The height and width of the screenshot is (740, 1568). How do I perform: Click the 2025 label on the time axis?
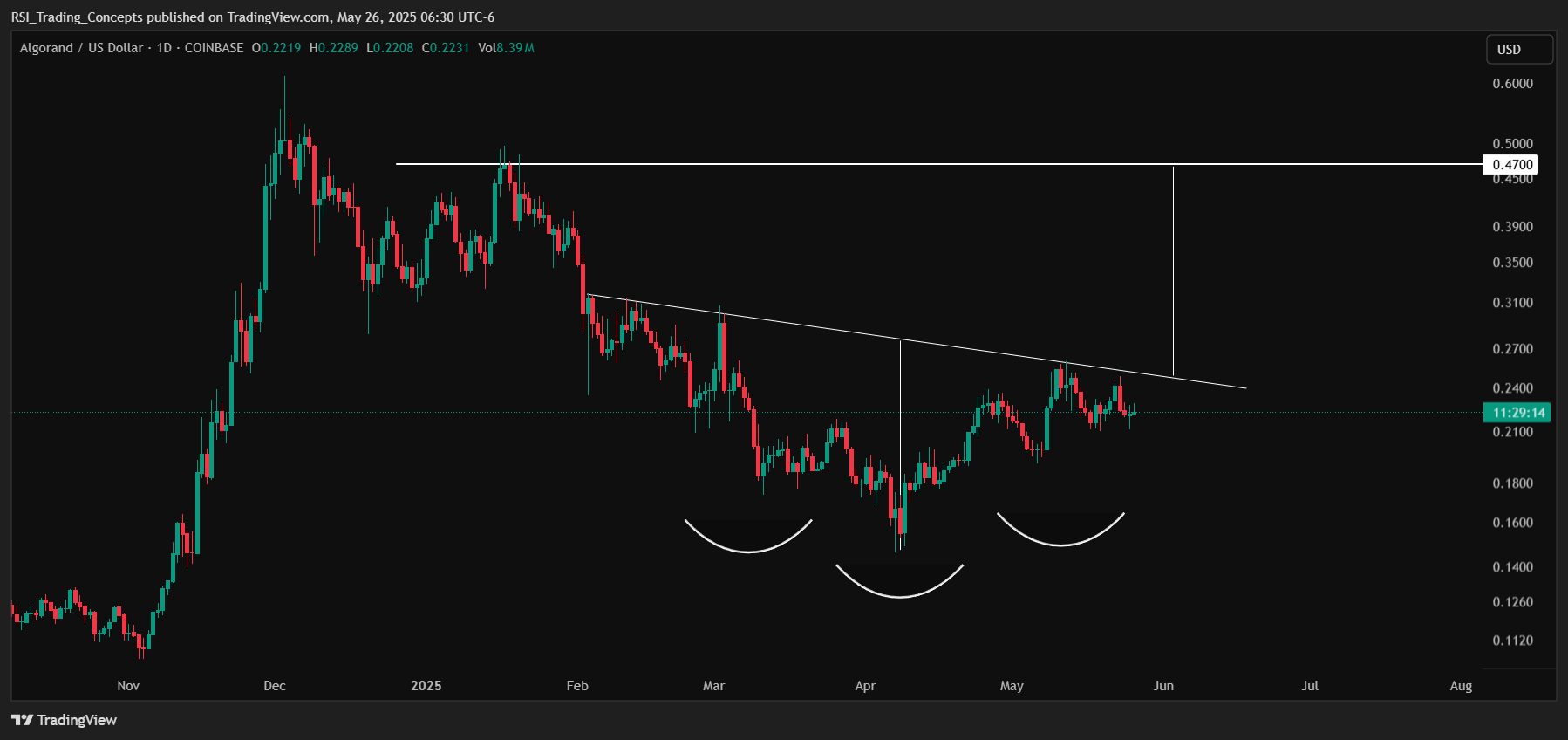426,686
